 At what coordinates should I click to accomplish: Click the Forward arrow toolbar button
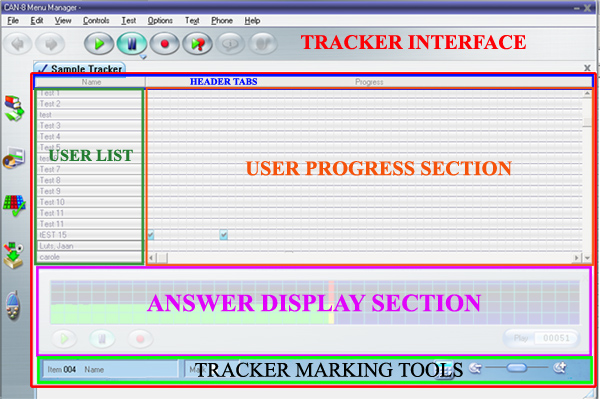(50, 44)
